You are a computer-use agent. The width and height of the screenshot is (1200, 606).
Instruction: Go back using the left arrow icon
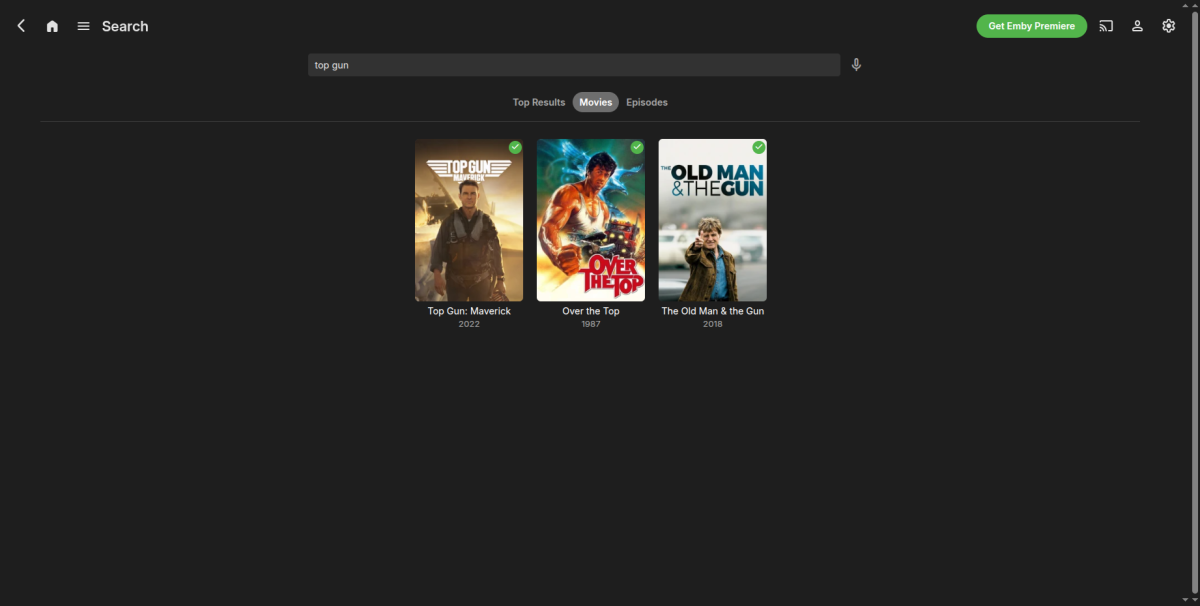click(21, 26)
